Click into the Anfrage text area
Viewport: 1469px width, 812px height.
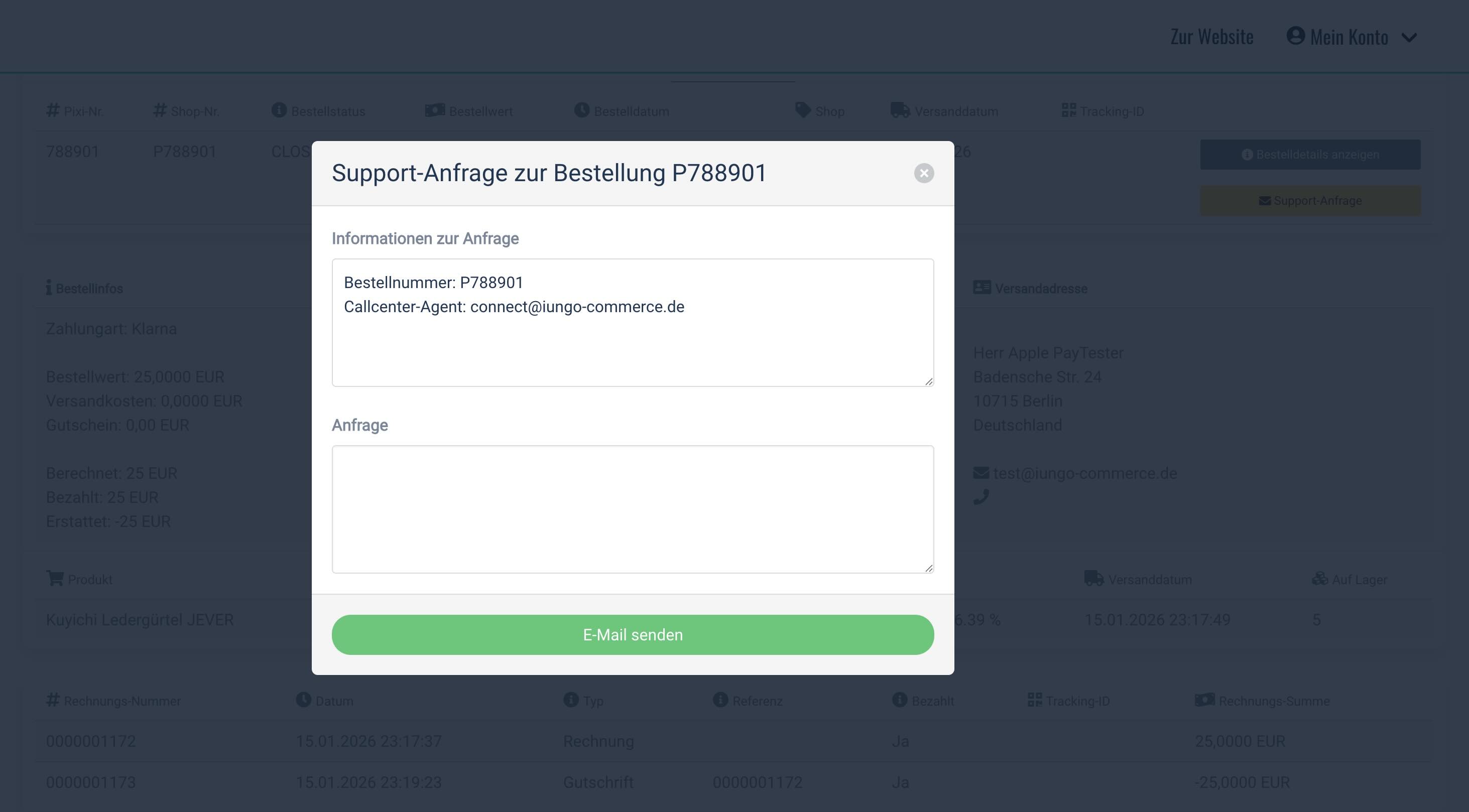click(633, 509)
